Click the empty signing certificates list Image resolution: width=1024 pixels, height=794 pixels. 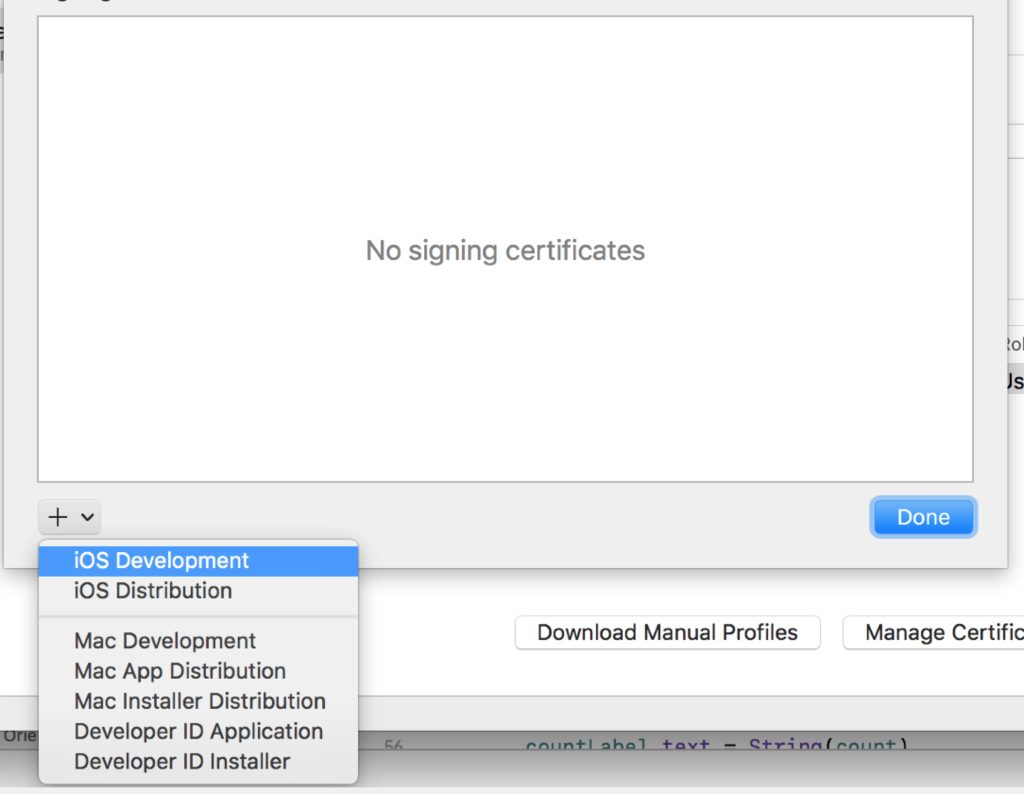505,249
